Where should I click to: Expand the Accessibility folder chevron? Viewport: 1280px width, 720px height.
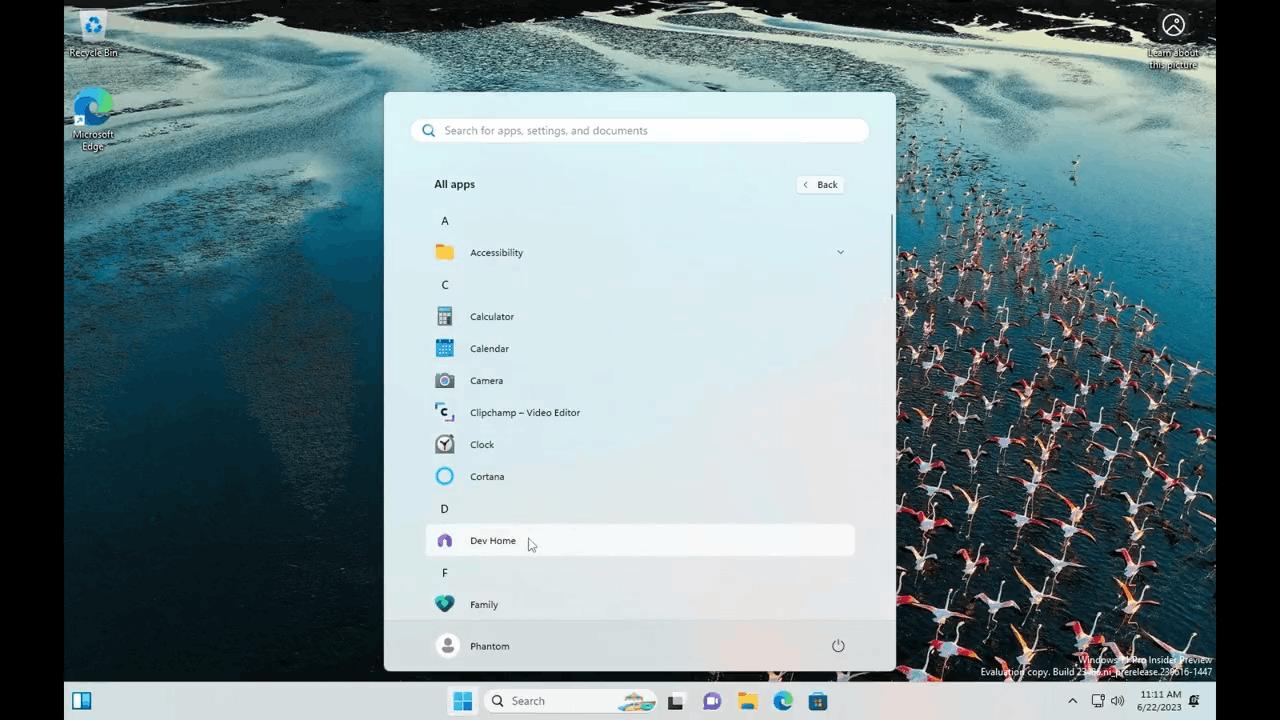[840, 252]
